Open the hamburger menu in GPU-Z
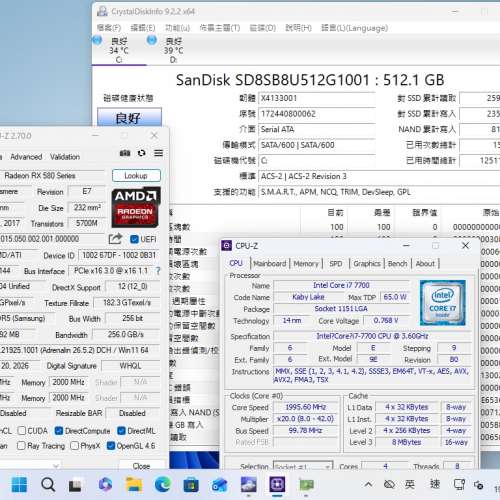The image size is (500, 500). [159, 153]
